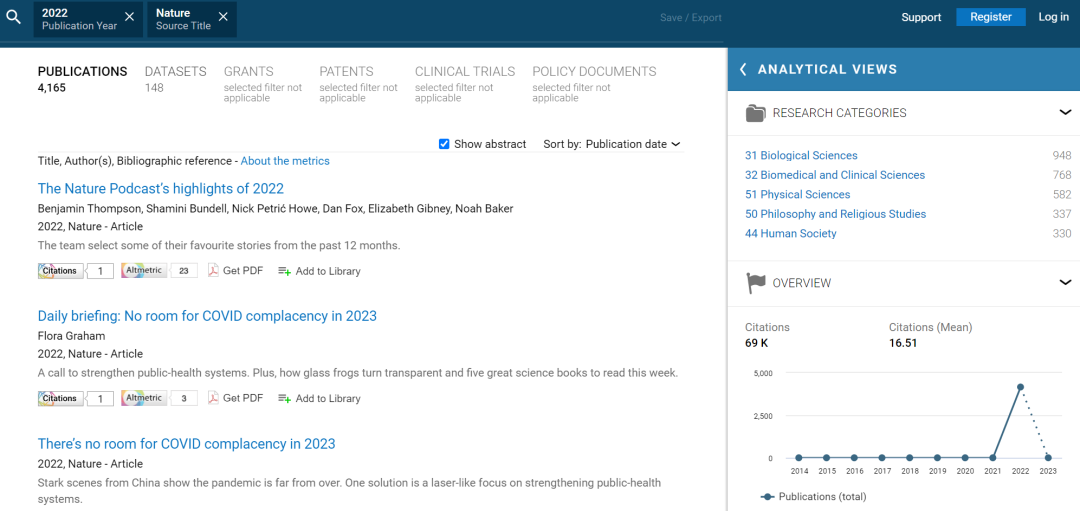
Task: Click PDF icon for Nature Podcast article
Action: [214, 271]
